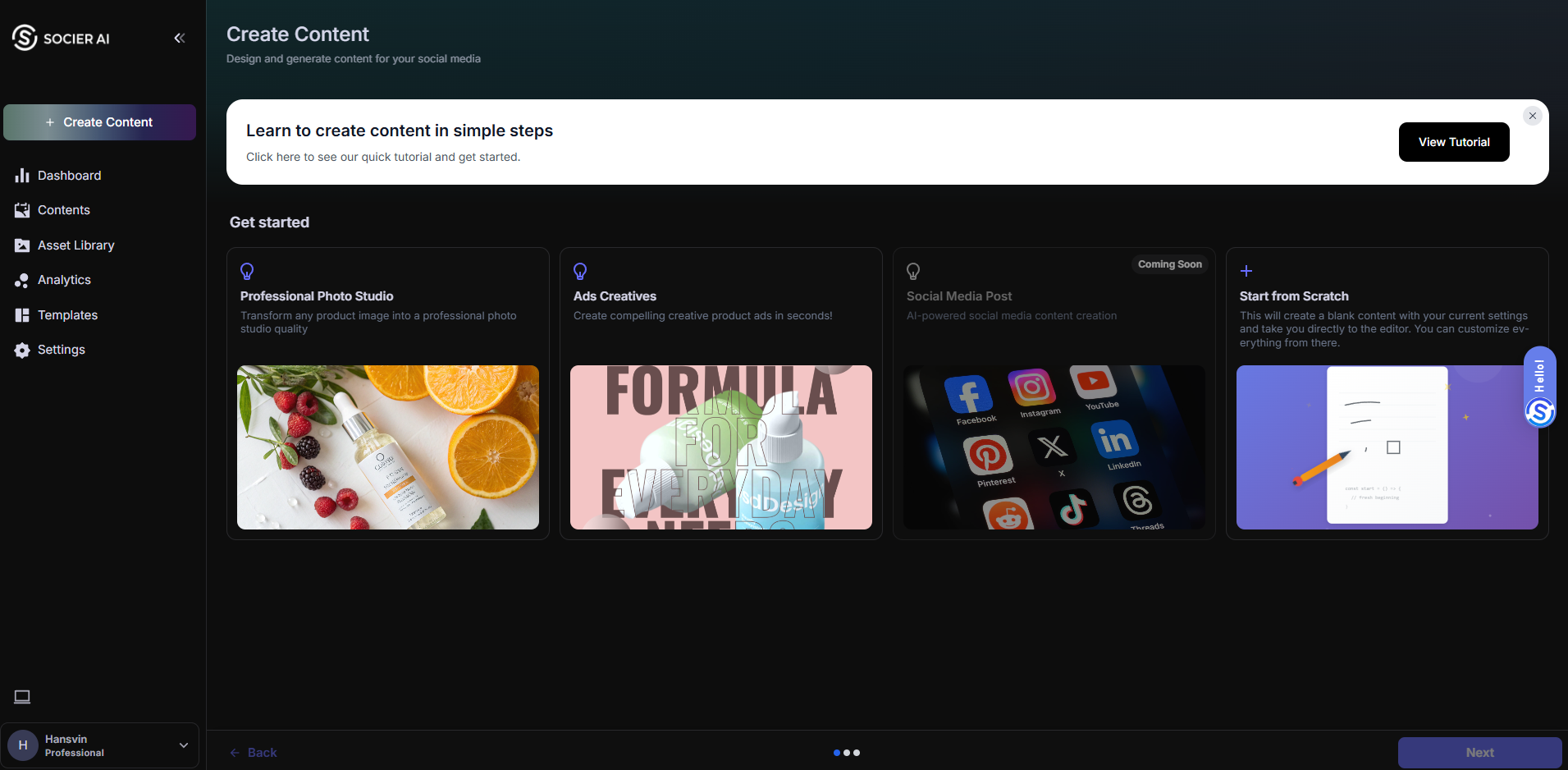Click the Socier AI logo icon
Image resolution: width=1568 pixels, height=770 pixels.
pyautogui.click(x=25, y=38)
